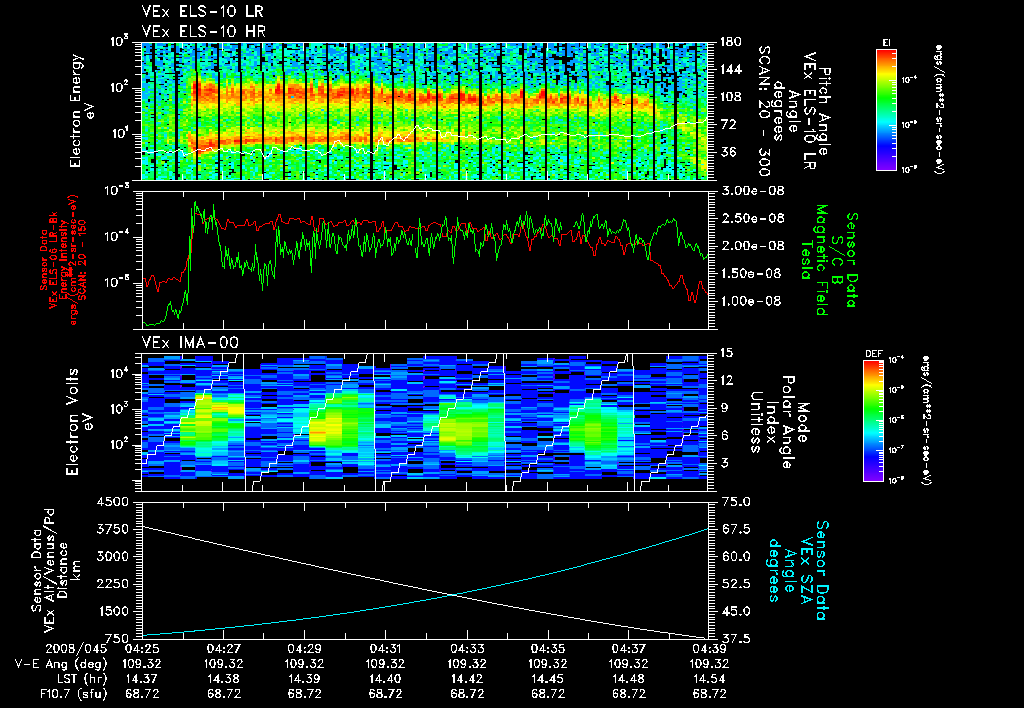The height and width of the screenshot is (708, 1024).
Task: Click the 37.5 SZA degree tick label
Action: (x=735, y=639)
